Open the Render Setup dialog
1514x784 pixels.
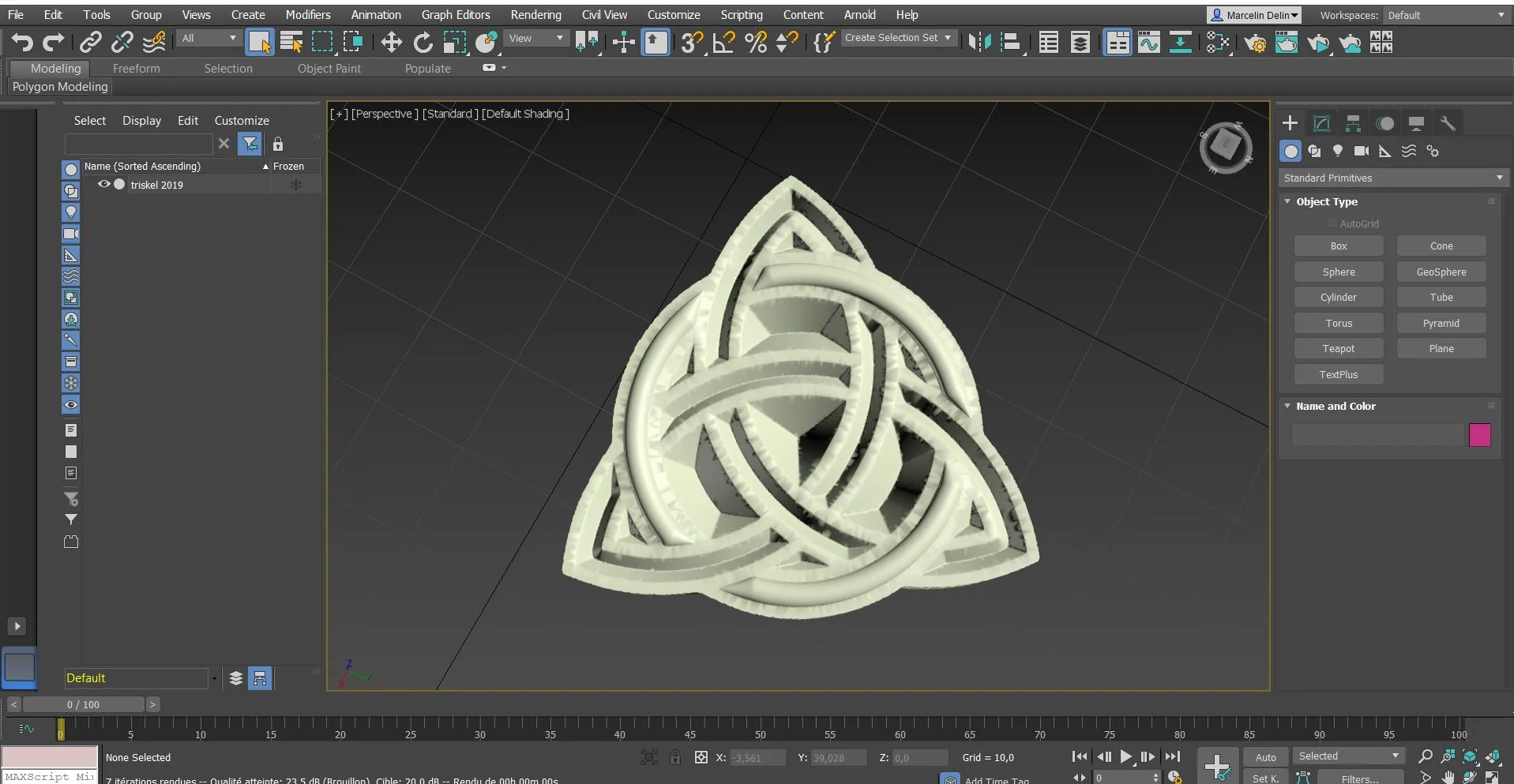[1256, 42]
